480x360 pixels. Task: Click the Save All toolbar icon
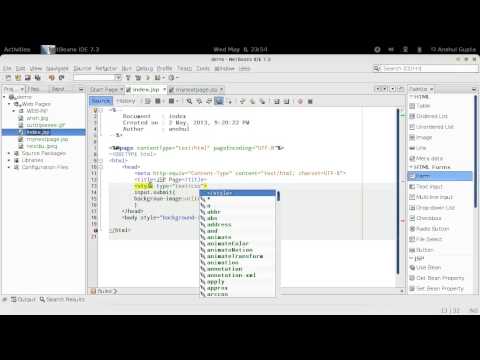(x=38, y=78)
